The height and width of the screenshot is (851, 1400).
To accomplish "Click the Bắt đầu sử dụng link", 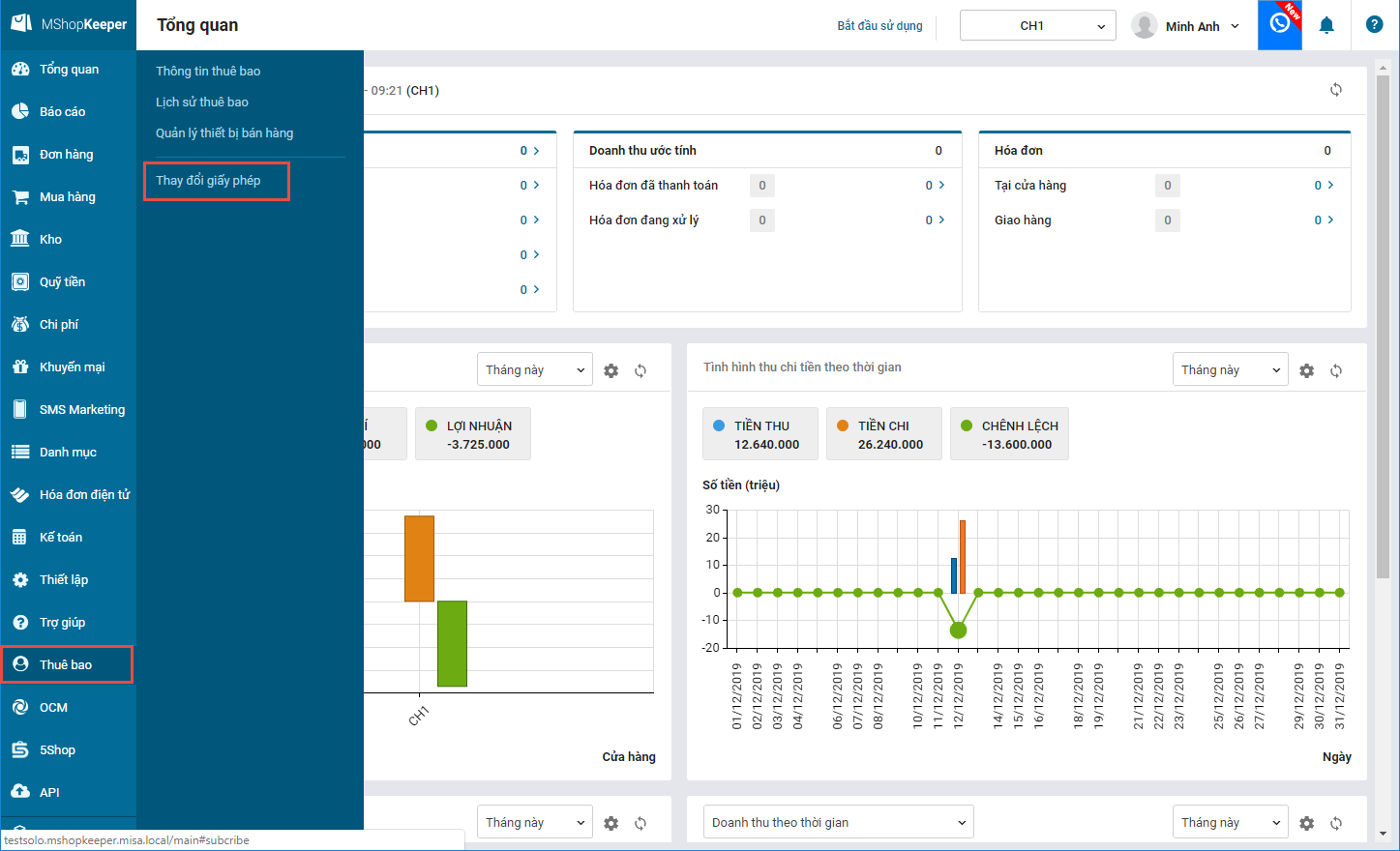I will [879, 26].
